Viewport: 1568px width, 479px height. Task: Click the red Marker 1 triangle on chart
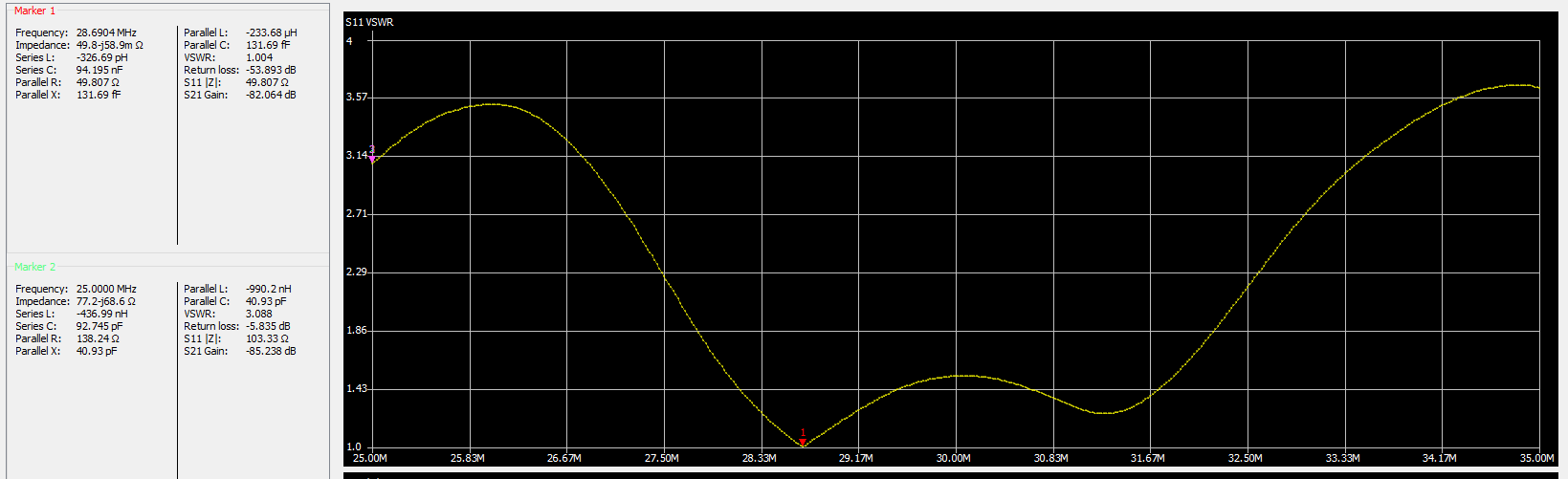(803, 443)
